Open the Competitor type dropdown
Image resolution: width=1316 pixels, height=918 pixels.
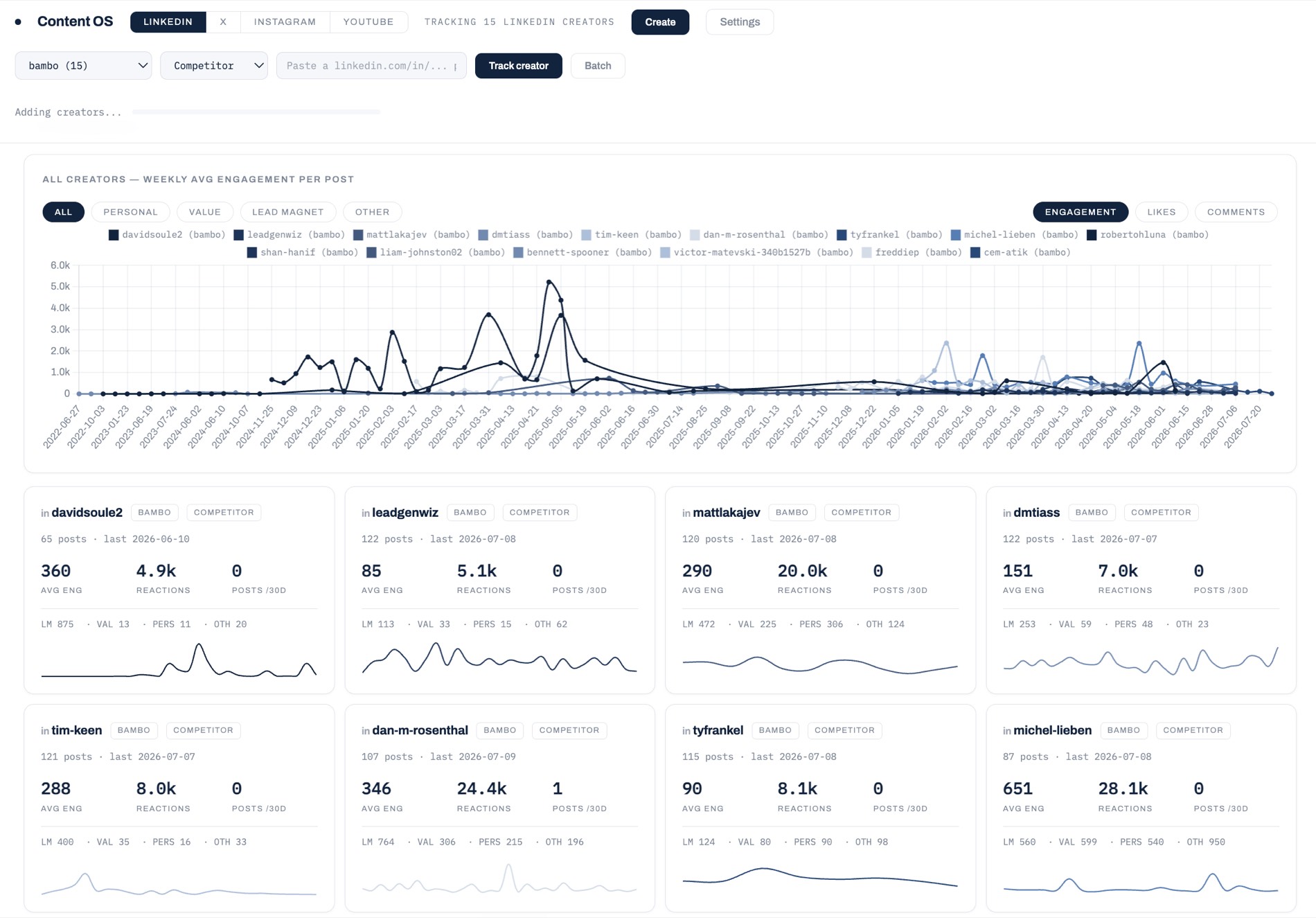coord(214,66)
